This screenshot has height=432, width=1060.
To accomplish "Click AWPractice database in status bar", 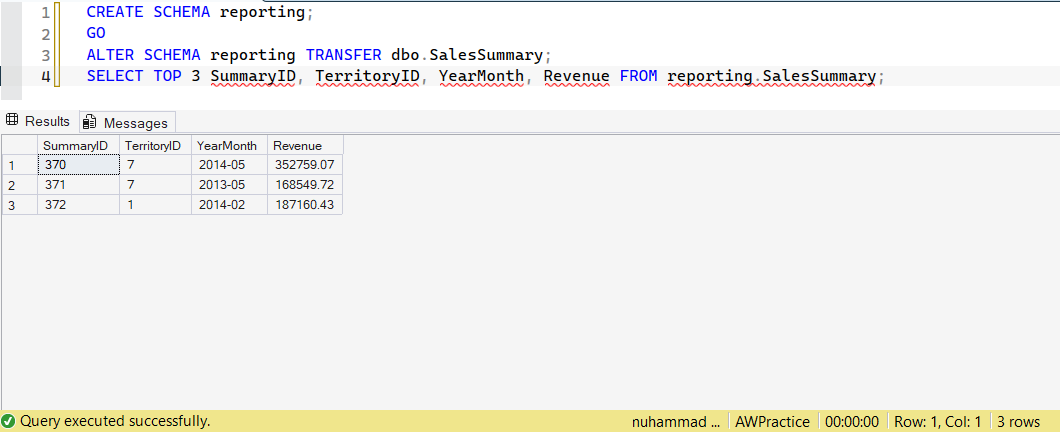I will (773, 422).
